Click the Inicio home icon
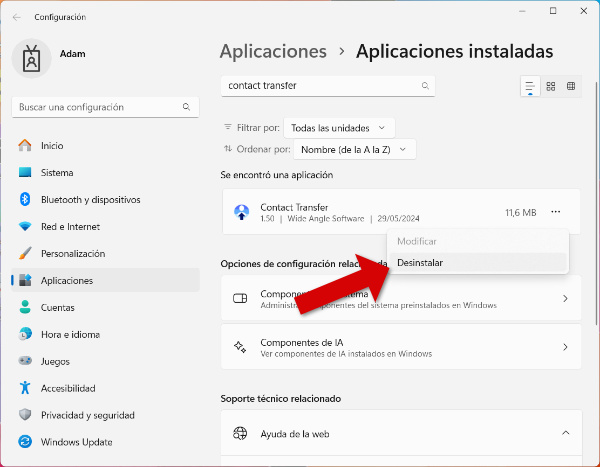Viewport: 600px width, 467px height. click(x=25, y=145)
